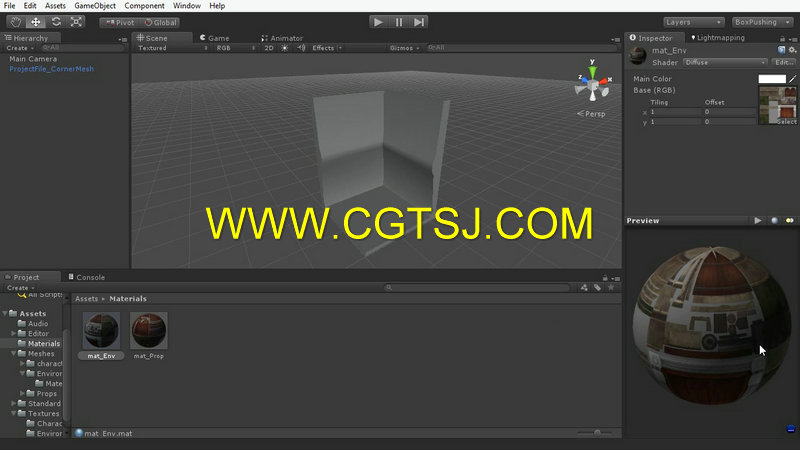Select the Move tool
This screenshot has height=450, width=800.
click(36, 22)
